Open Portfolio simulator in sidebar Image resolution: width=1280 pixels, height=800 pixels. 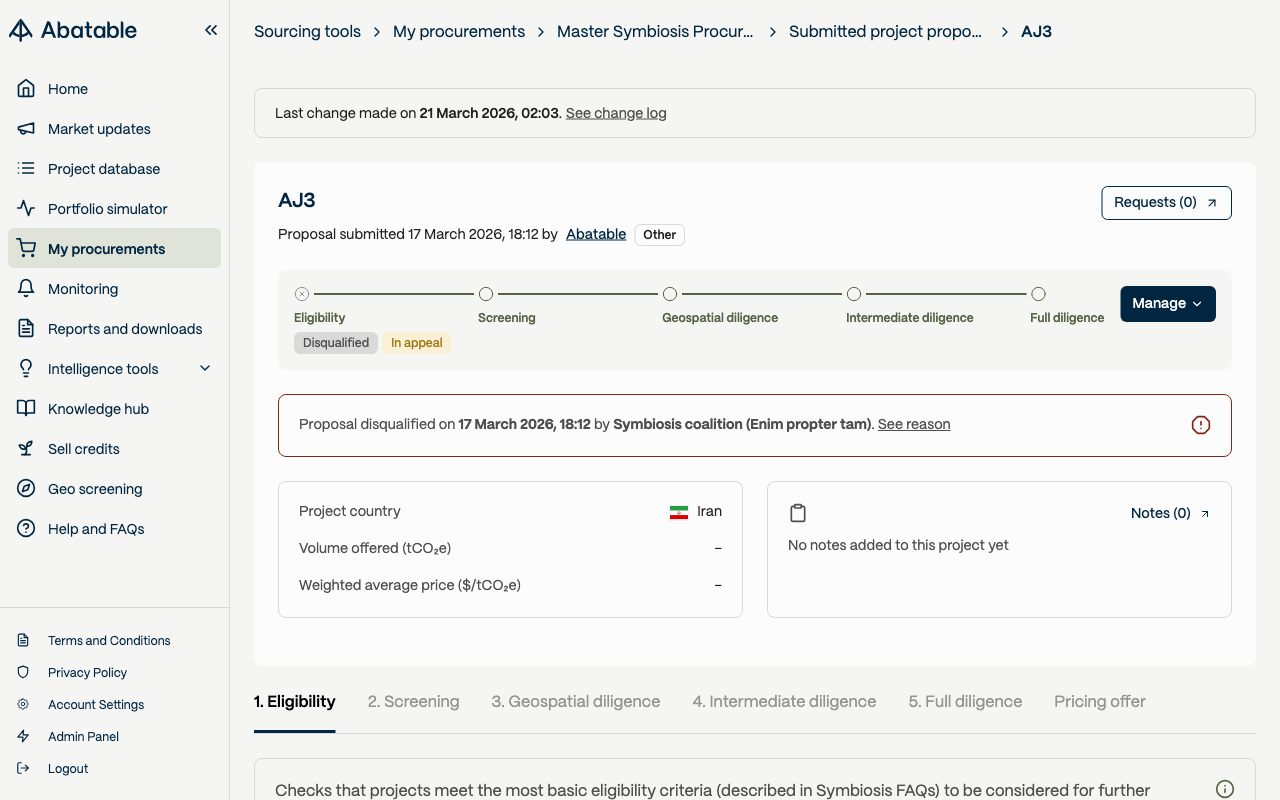tap(114, 209)
